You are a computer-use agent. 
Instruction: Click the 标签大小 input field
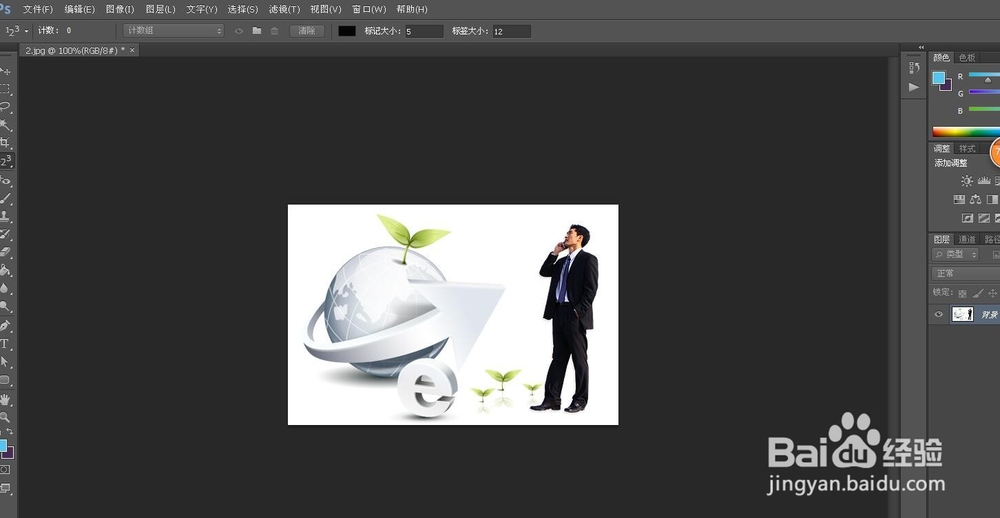pyautogui.click(x=511, y=31)
